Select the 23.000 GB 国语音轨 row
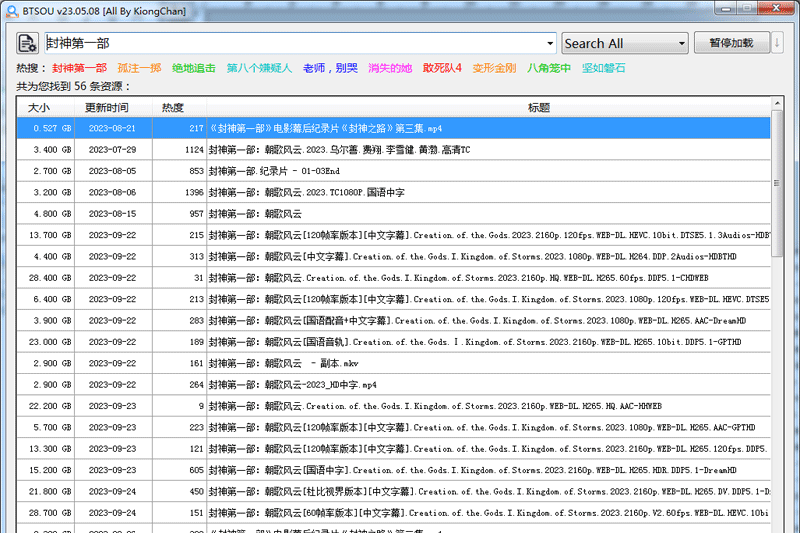The height and width of the screenshot is (533, 800). pos(393,342)
